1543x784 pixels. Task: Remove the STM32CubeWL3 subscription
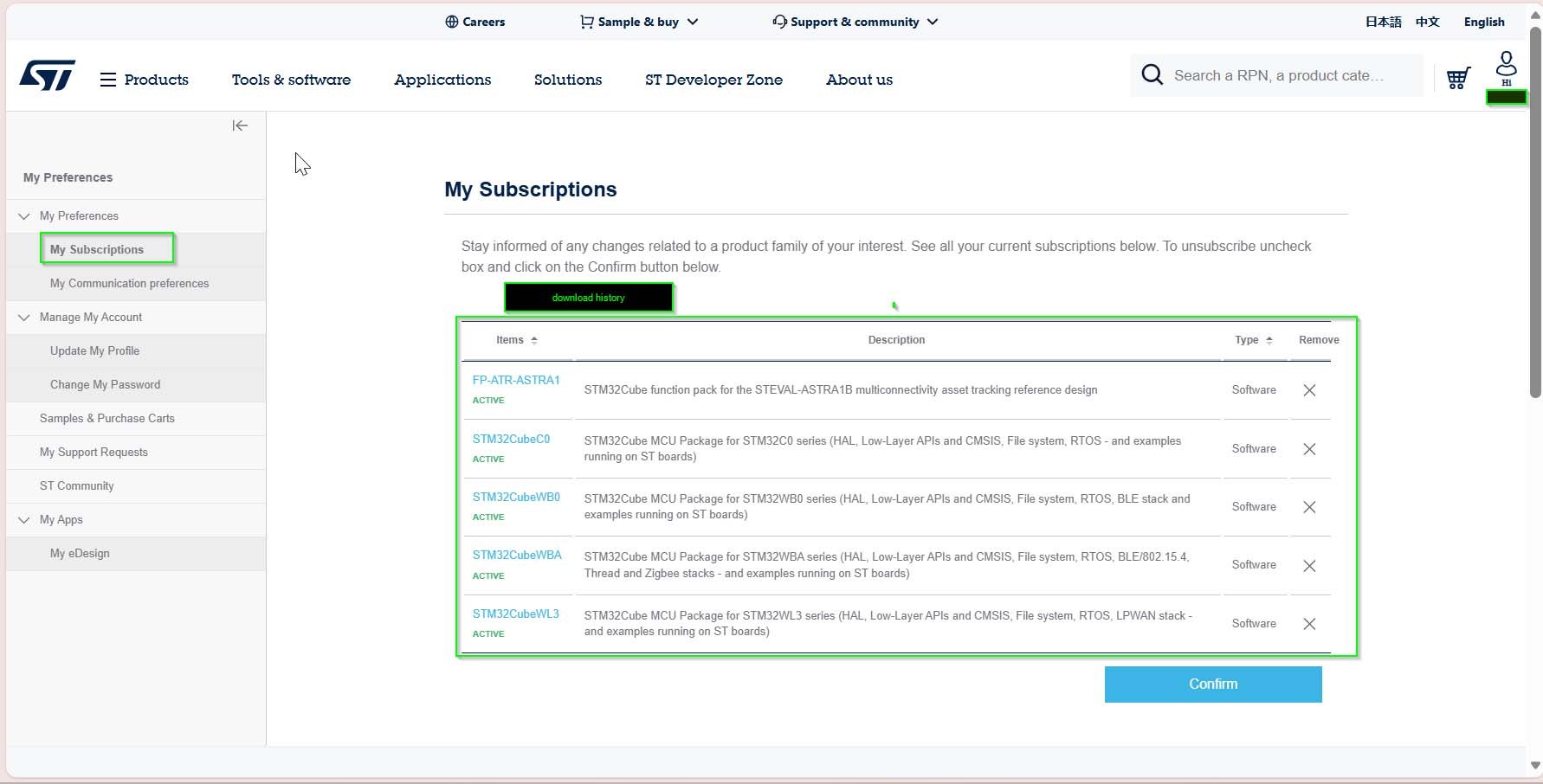click(x=1309, y=624)
